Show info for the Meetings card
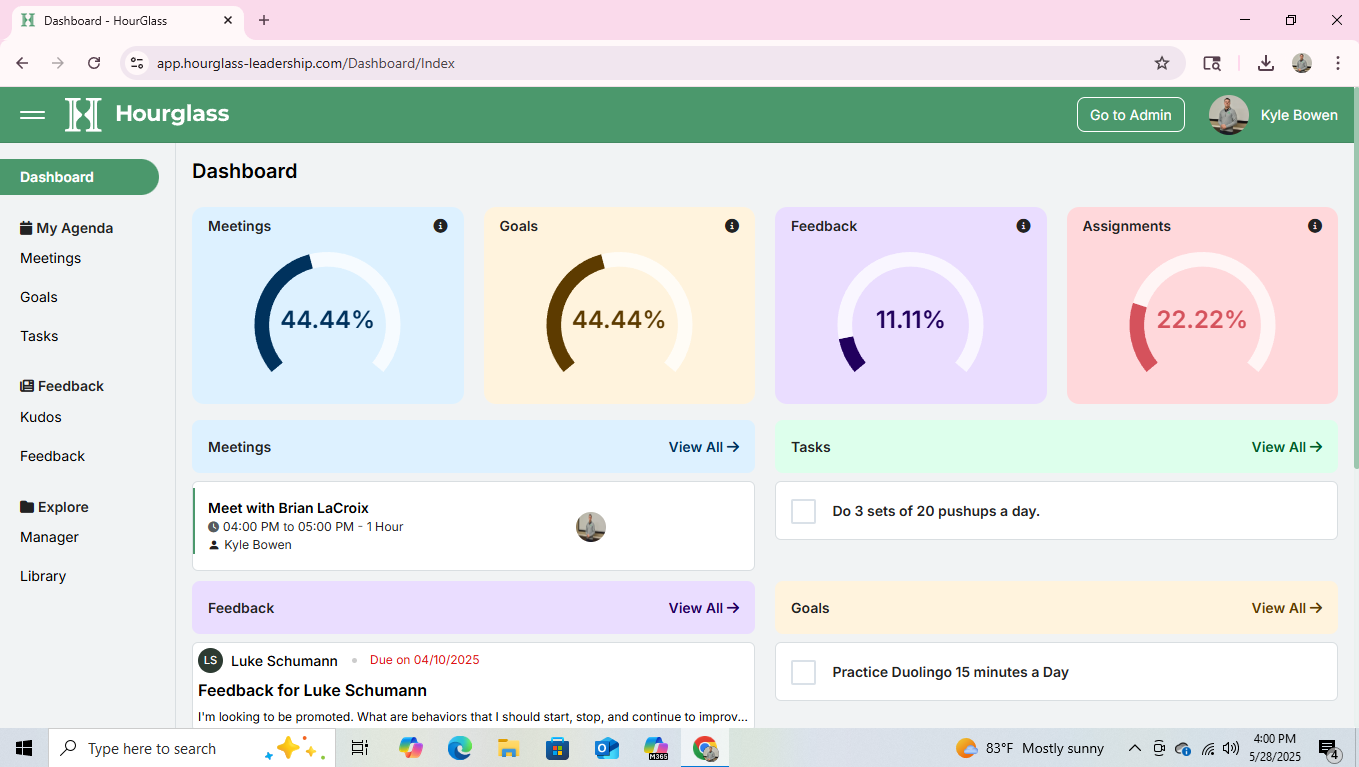The image size is (1359, 767). 440,226
